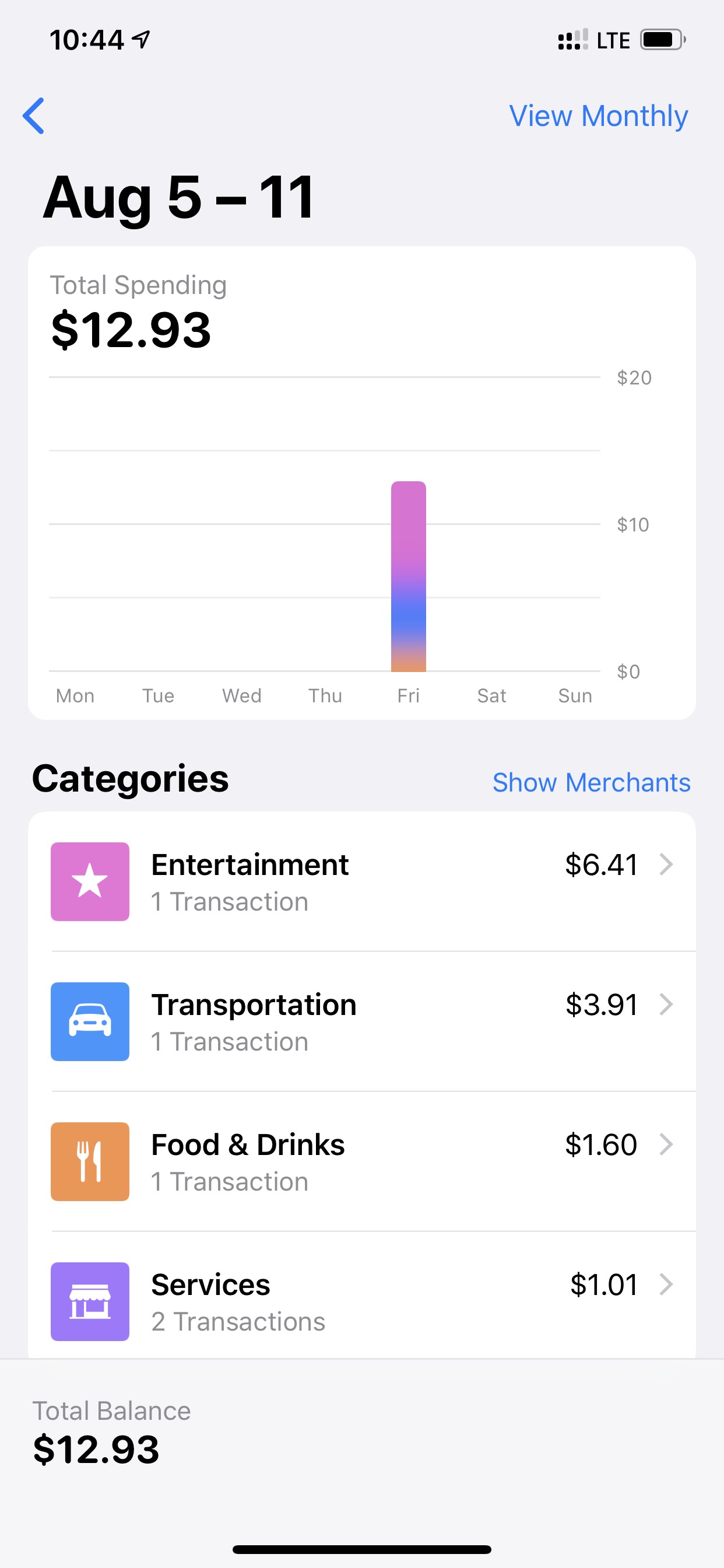Tap the blue back arrow

click(33, 116)
